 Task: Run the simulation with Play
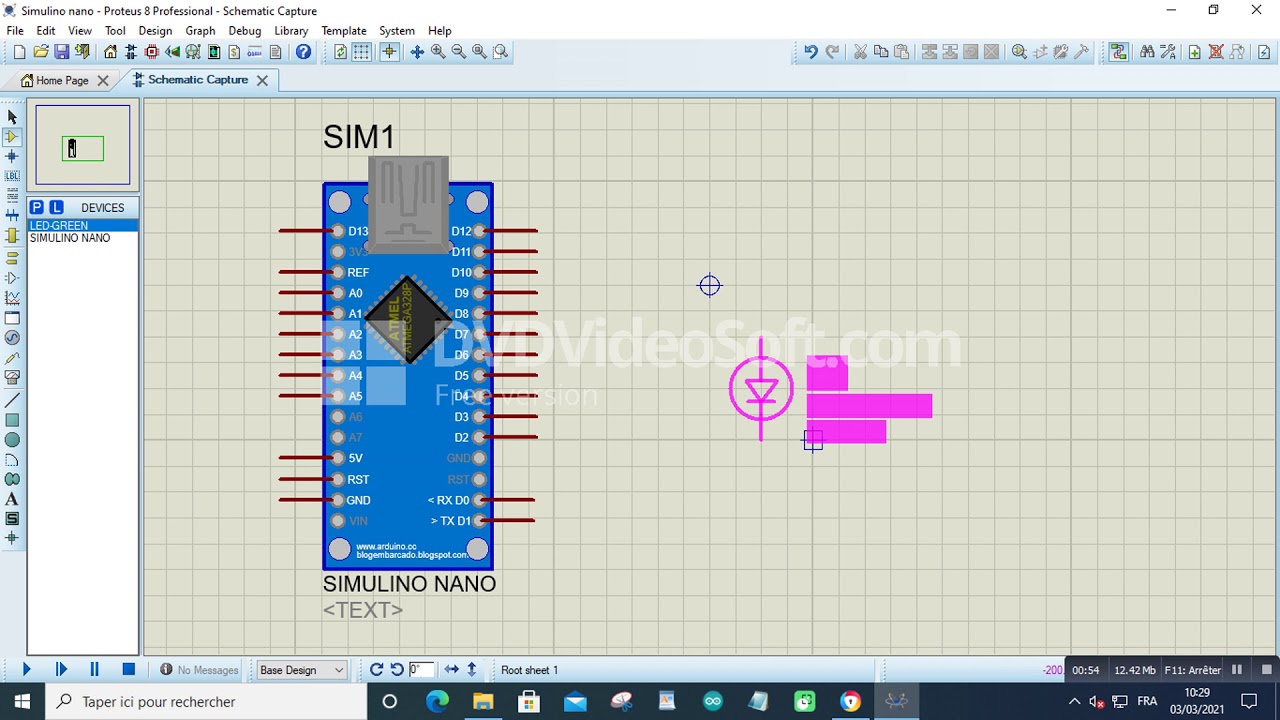tap(27, 670)
